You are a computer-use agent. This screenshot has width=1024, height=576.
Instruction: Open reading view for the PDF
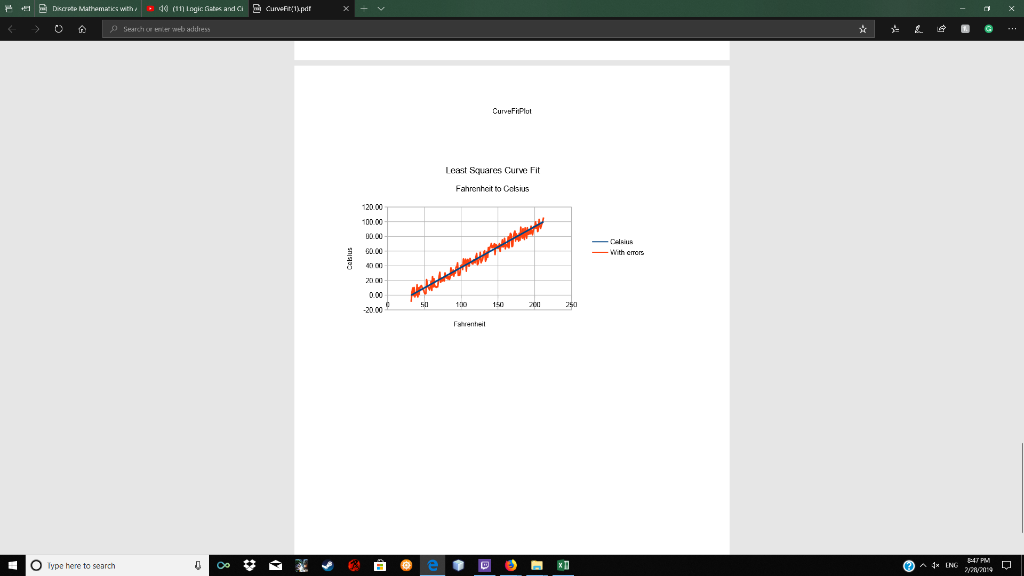(x=963, y=29)
